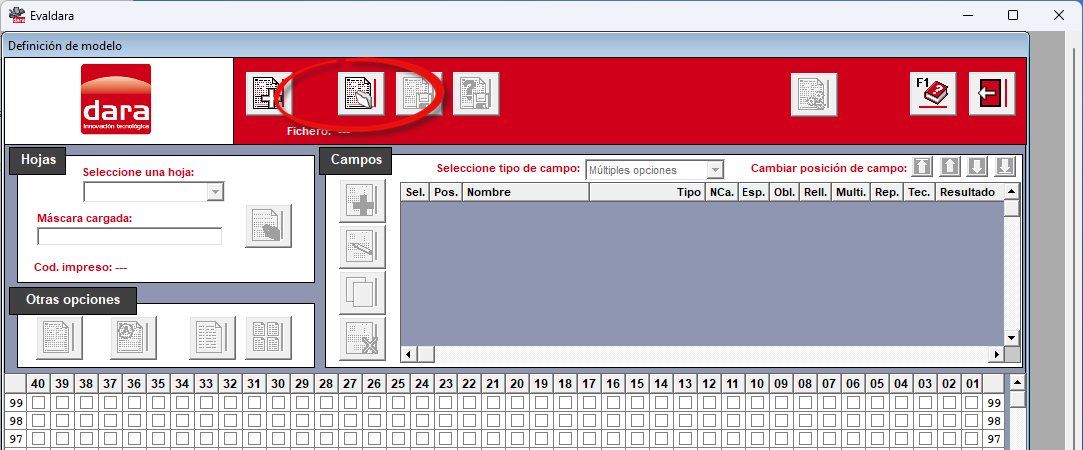Image resolution: width=1083 pixels, height=450 pixels.
Task: Click the first dotted-sheet icon in Otras opciones
Action: click(x=59, y=338)
